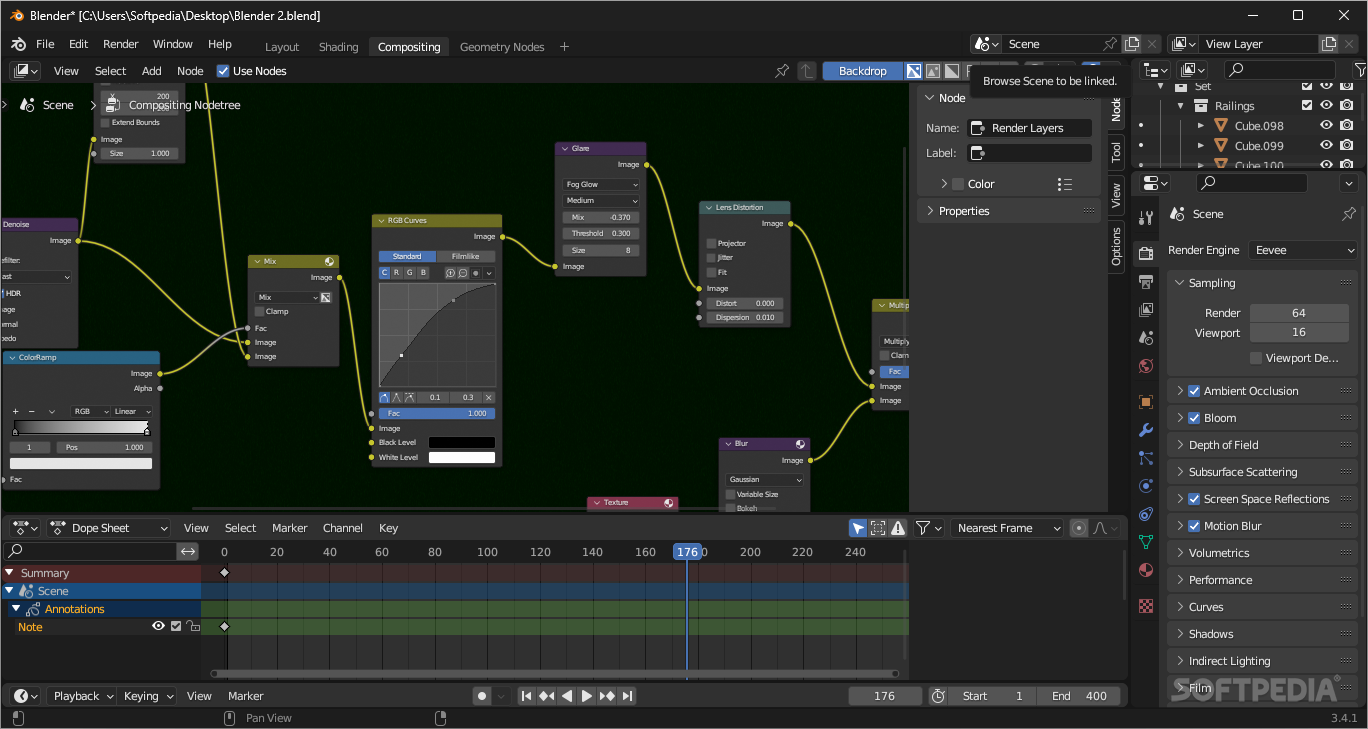Disable the Bloom checkbox
The image size is (1368, 729).
pyautogui.click(x=1194, y=418)
